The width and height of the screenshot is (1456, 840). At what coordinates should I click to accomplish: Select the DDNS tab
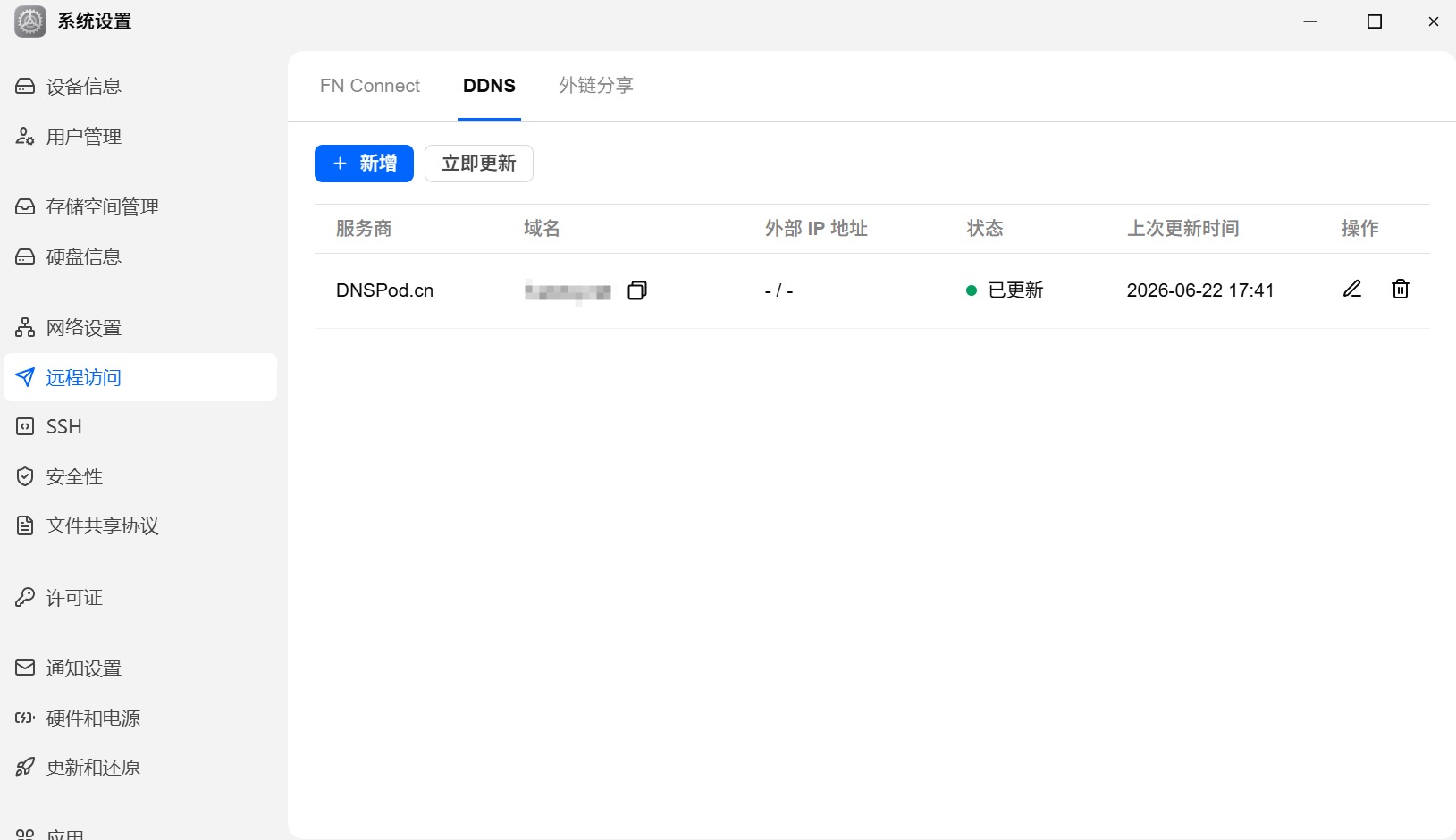489,86
